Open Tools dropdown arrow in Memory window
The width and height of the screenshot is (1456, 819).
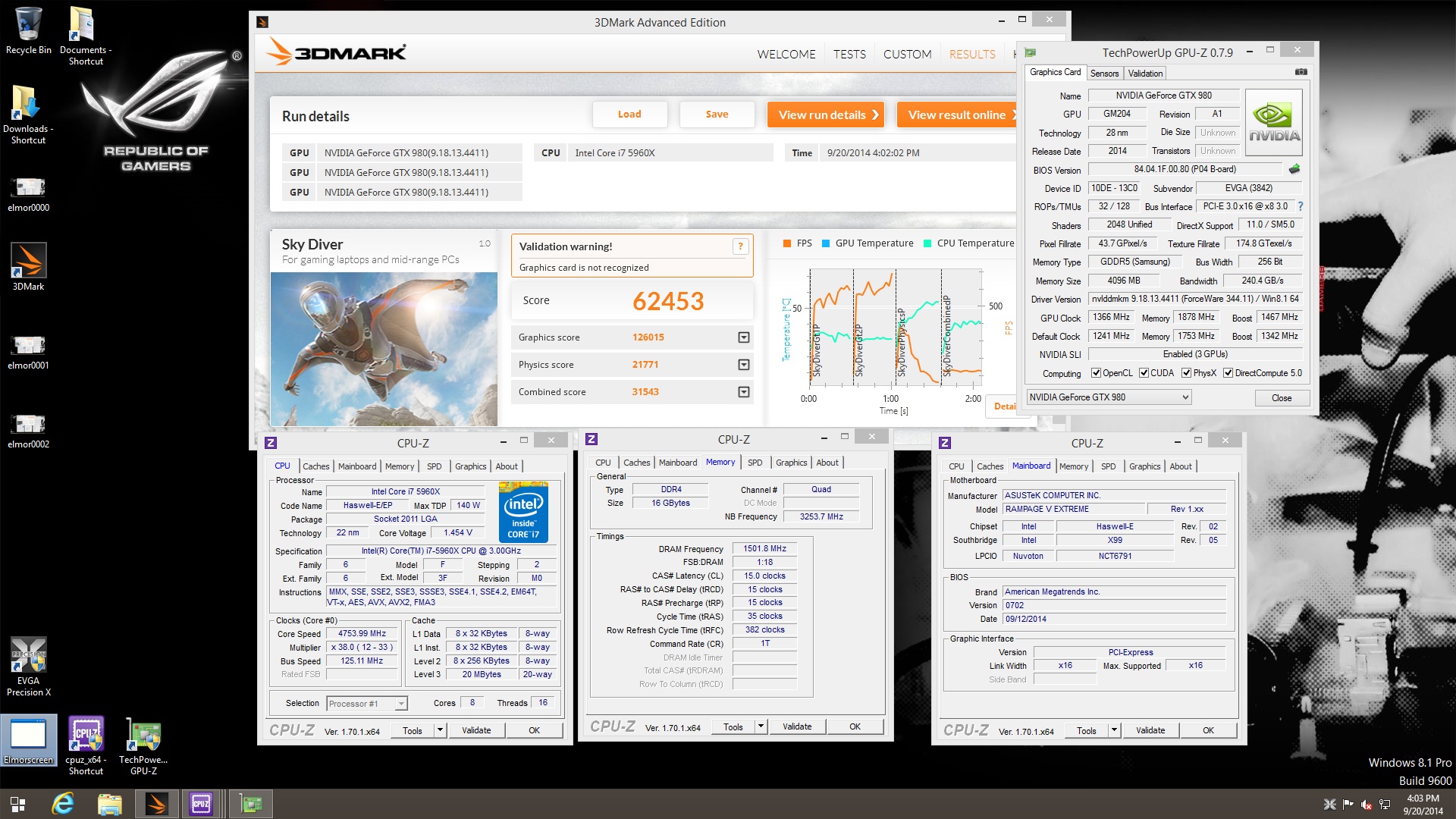[x=761, y=726]
